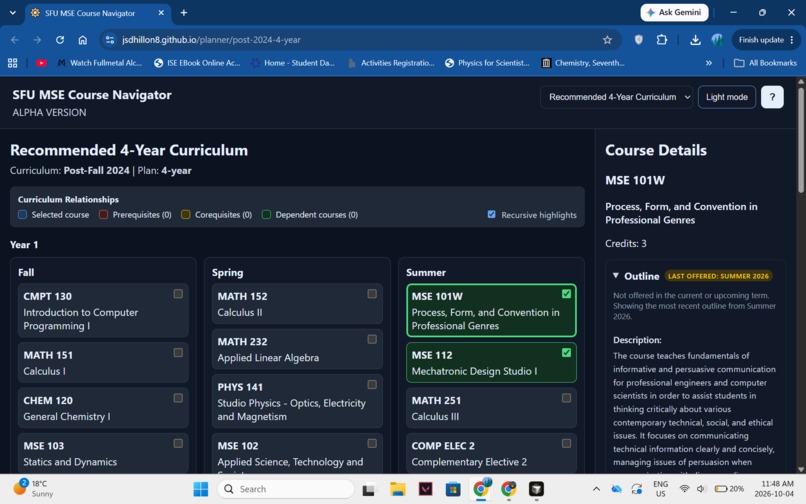Show more bookmarks with the double chevron
Viewport: 806px width, 504px height.
click(x=709, y=63)
